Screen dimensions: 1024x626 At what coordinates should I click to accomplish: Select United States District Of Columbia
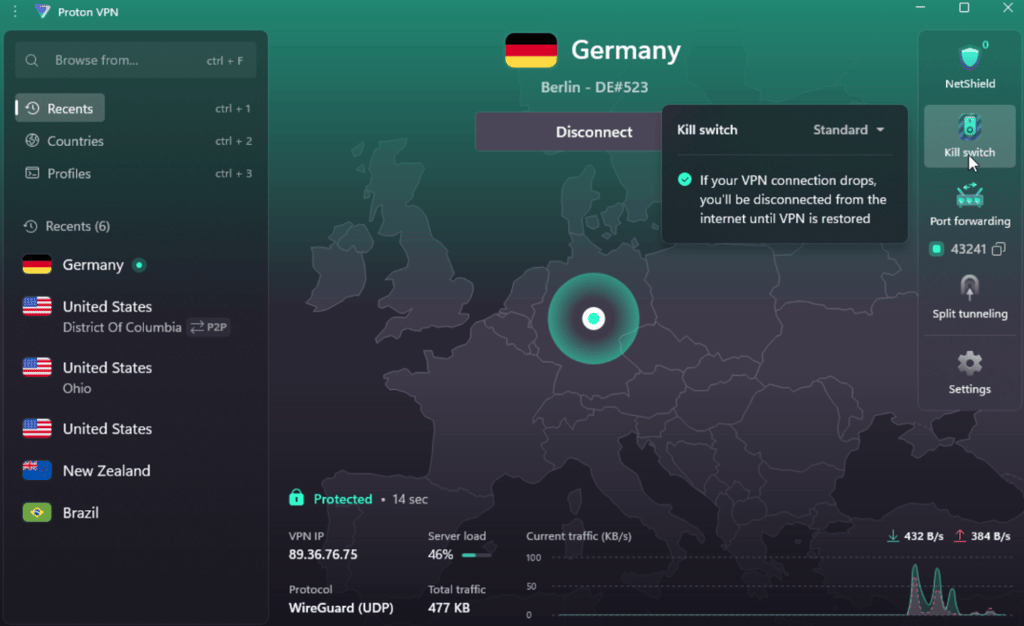136,316
